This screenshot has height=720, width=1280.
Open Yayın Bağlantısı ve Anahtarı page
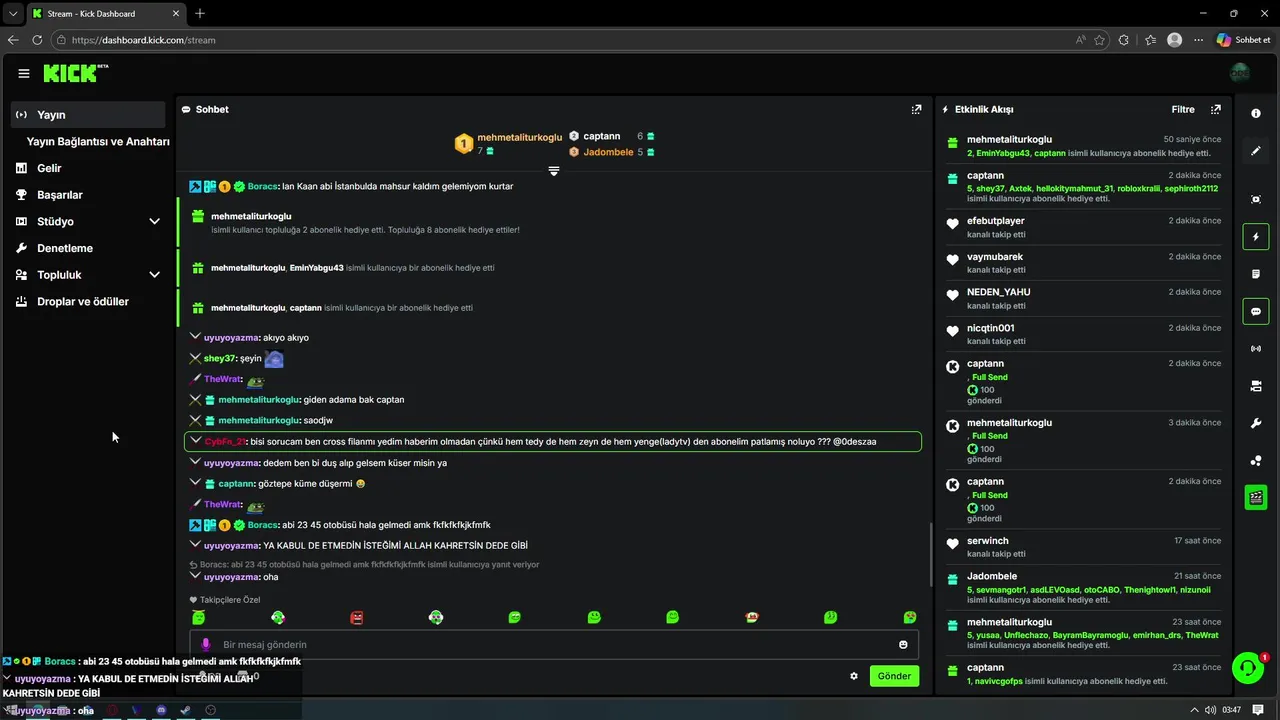pos(98,142)
